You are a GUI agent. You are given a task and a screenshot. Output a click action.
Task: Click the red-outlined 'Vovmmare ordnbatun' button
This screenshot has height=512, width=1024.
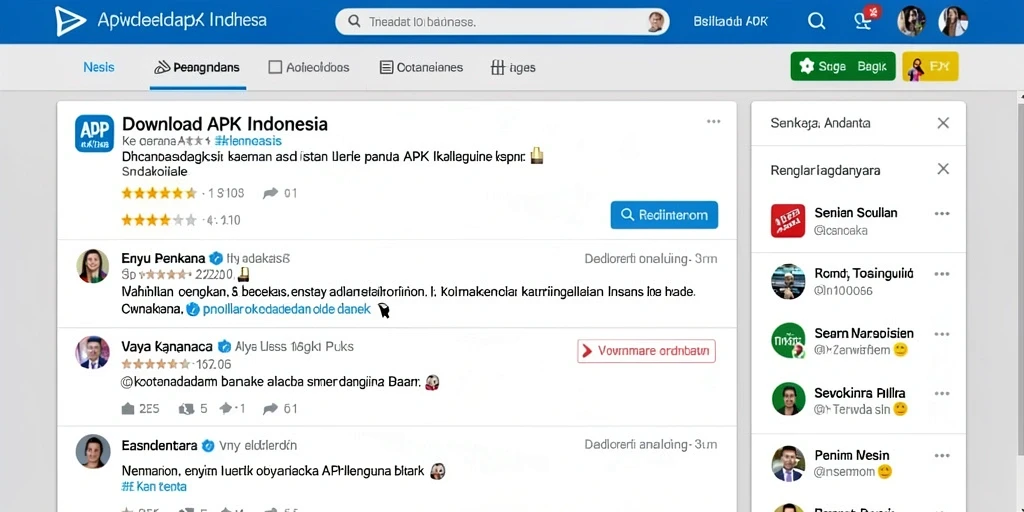coord(647,351)
